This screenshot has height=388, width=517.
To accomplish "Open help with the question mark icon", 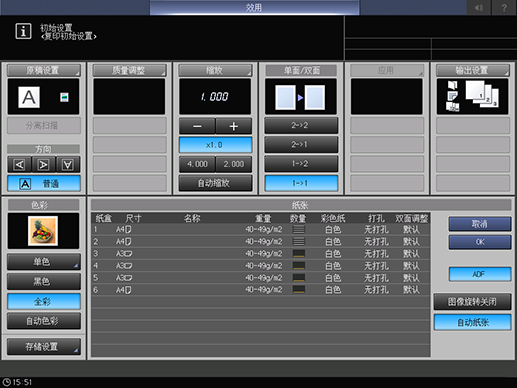I will pyautogui.click(x=504, y=7).
